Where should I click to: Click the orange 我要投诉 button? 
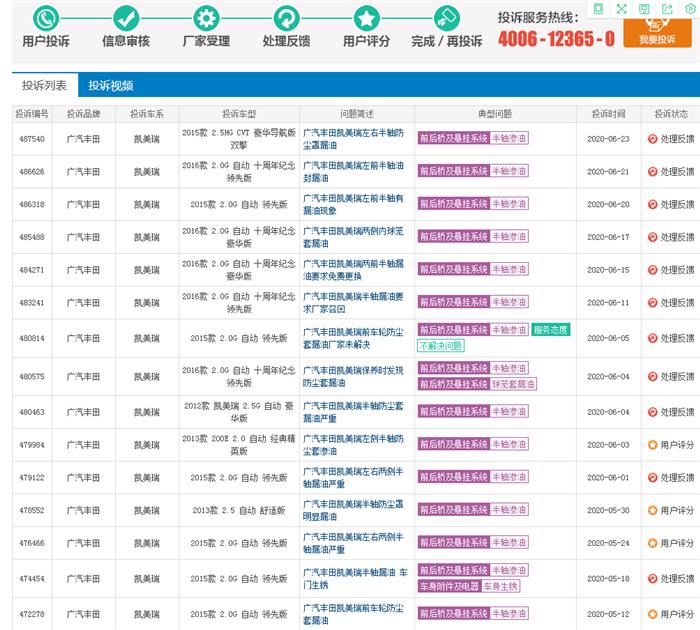657,33
